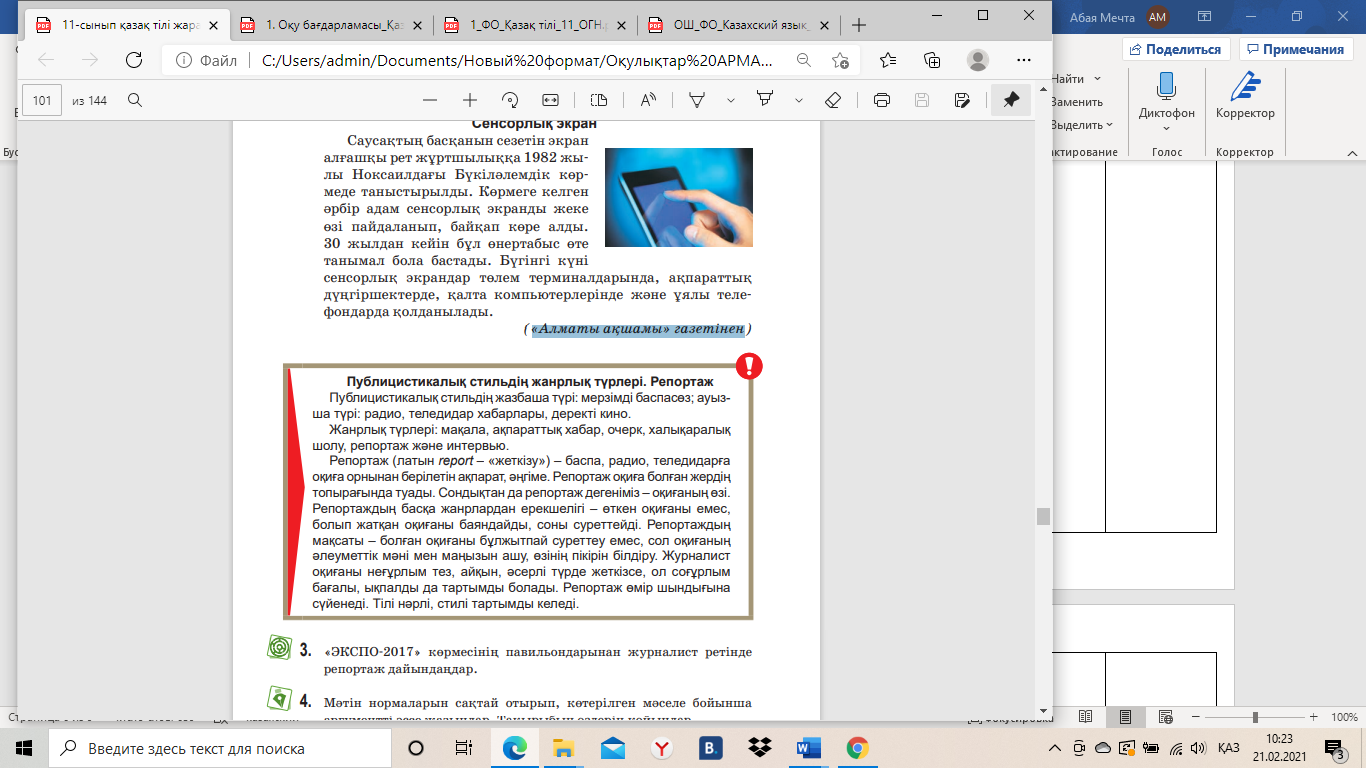Zoom out the PDF in Edge toolbar
This screenshot has height=768, width=1366.
click(430, 100)
